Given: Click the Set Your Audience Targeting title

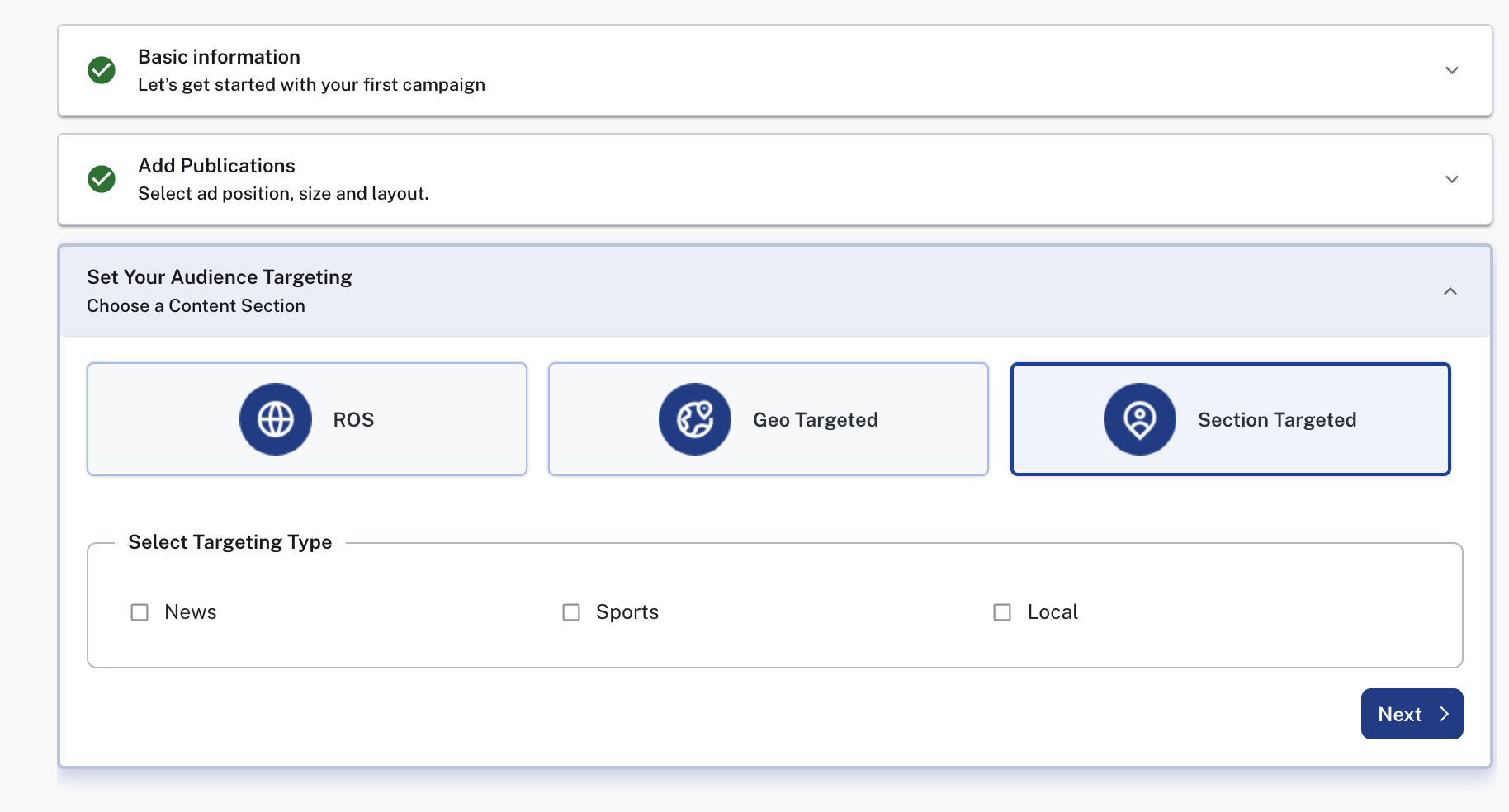Looking at the screenshot, I should point(220,277).
